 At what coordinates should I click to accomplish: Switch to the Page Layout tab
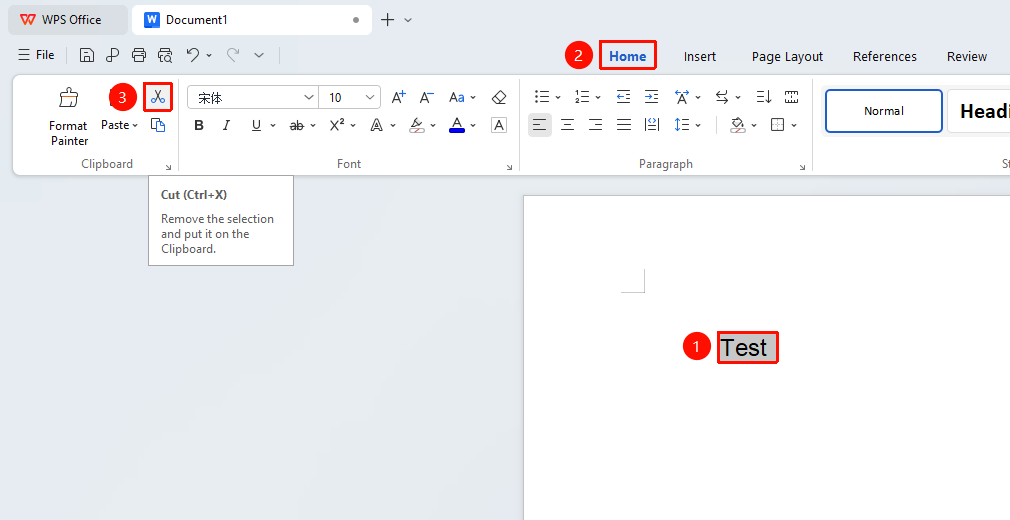[x=787, y=57]
